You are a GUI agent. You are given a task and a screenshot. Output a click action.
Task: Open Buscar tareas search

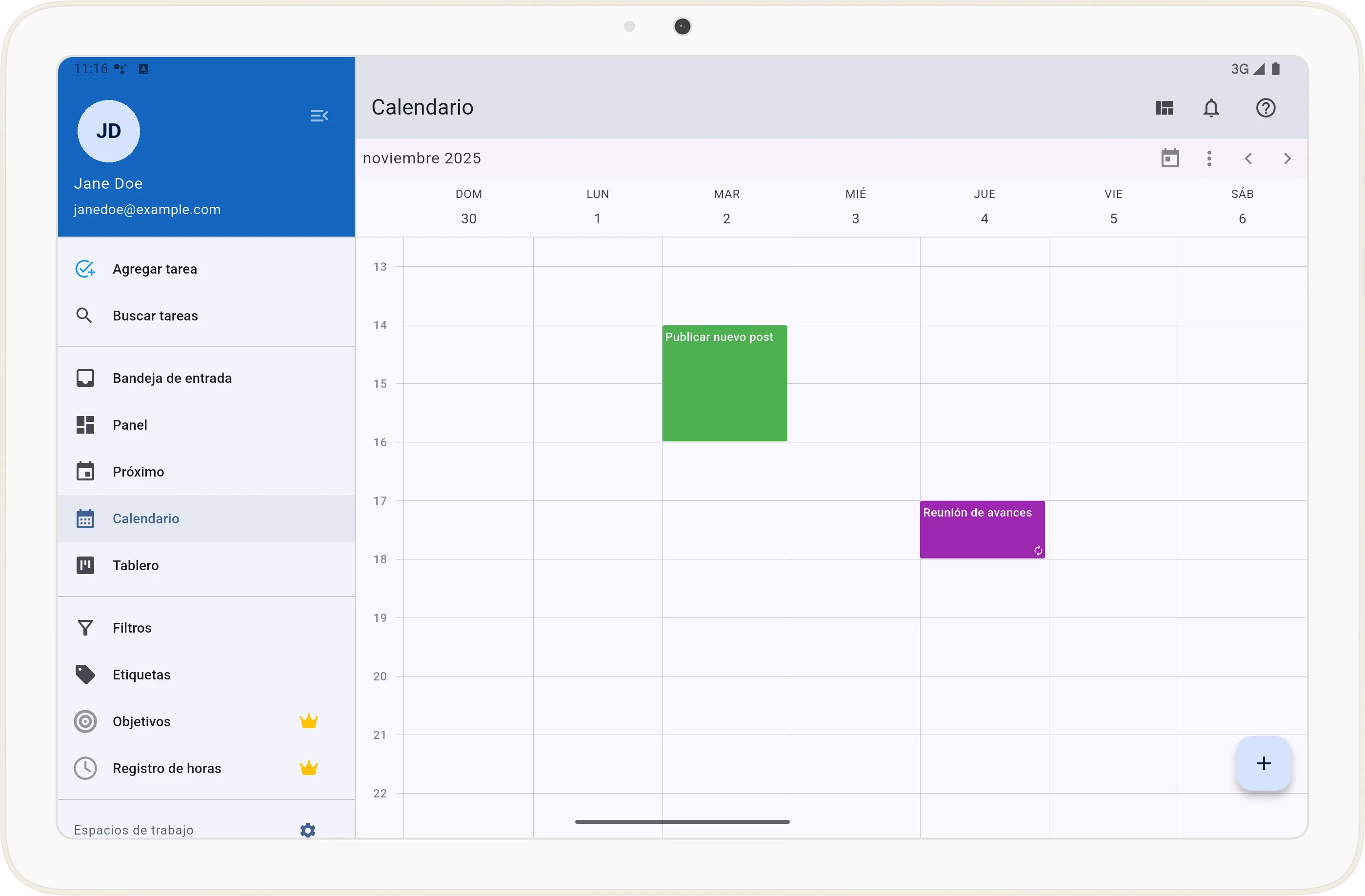click(155, 316)
